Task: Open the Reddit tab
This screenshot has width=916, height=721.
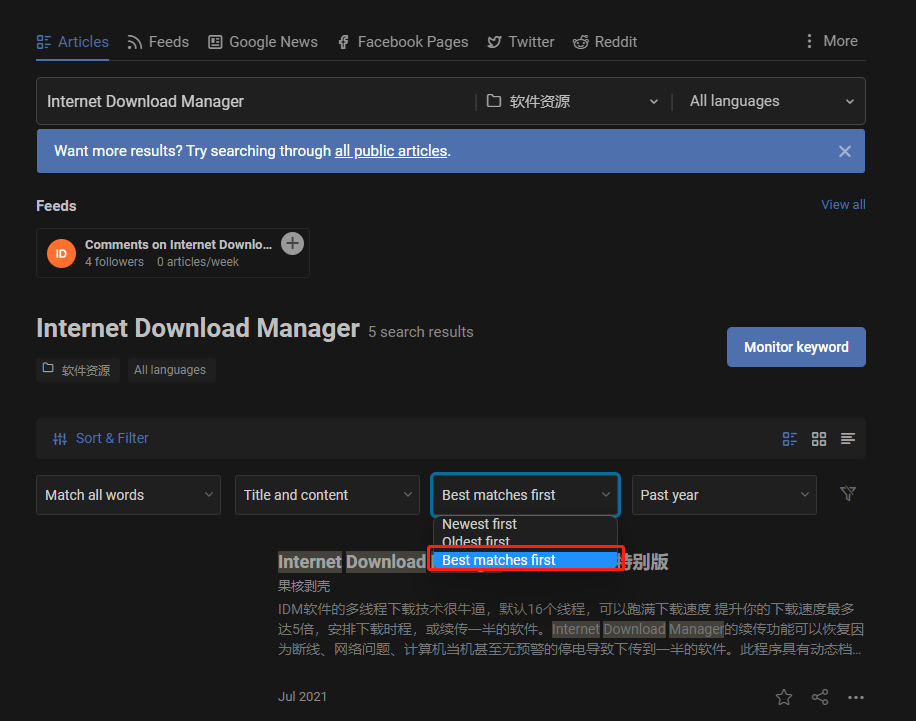Action: coord(605,42)
